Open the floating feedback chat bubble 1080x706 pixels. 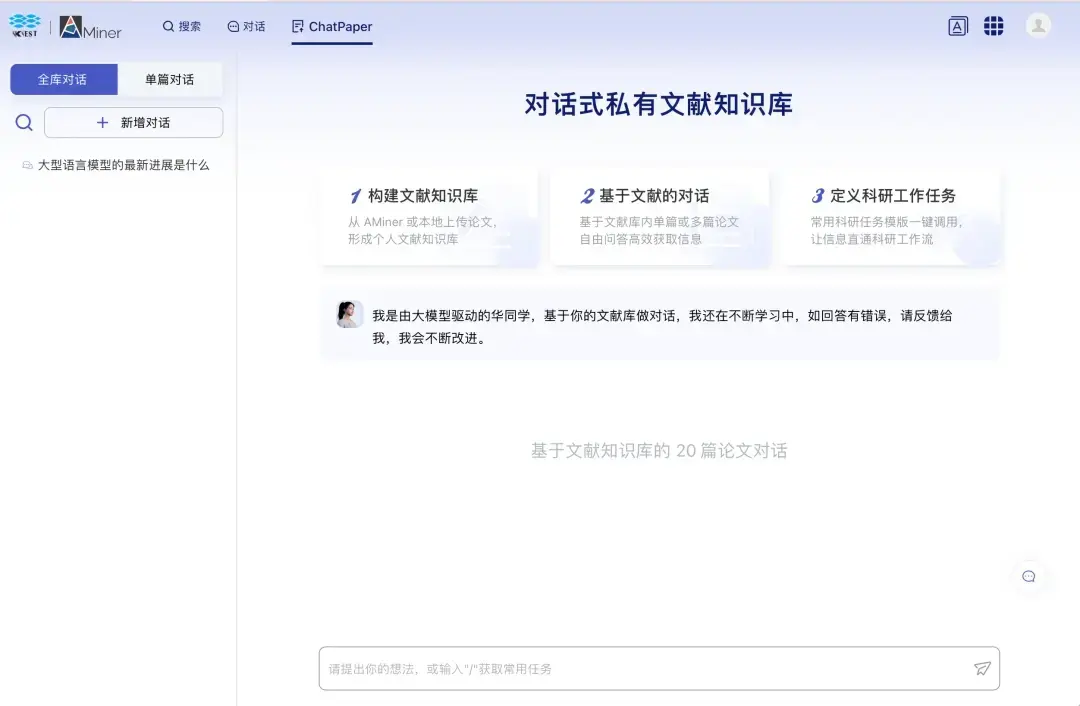pyautogui.click(x=1029, y=577)
